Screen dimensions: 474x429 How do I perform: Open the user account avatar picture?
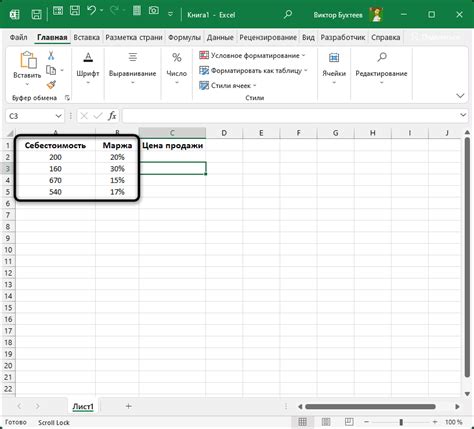pos(376,14)
